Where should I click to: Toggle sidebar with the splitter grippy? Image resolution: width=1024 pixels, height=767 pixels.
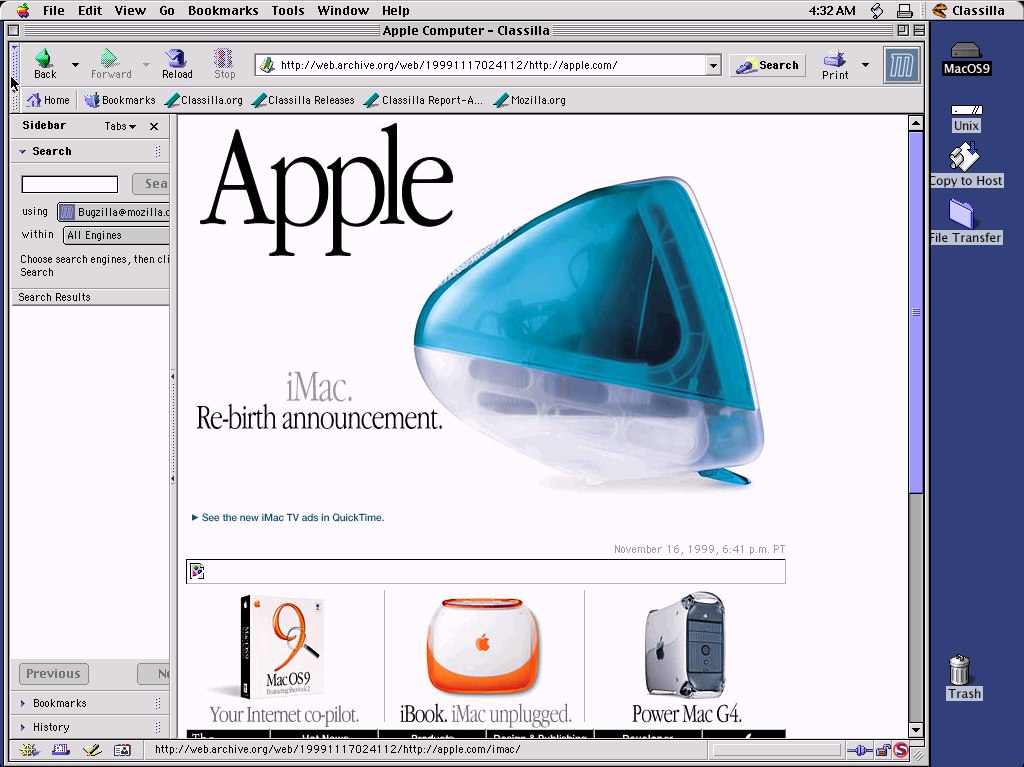coord(172,427)
